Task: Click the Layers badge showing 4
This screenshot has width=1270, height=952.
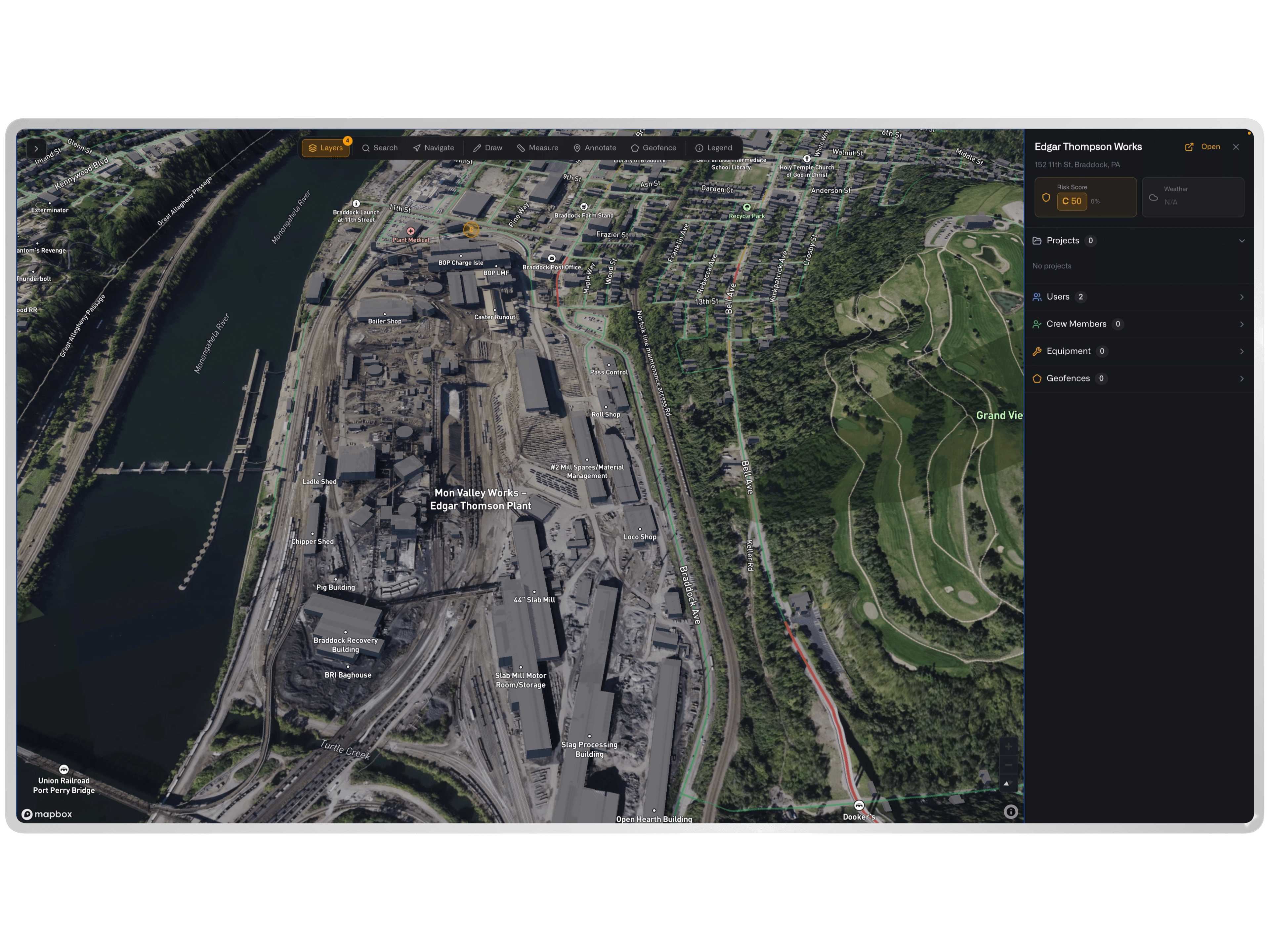Action: coord(347,140)
